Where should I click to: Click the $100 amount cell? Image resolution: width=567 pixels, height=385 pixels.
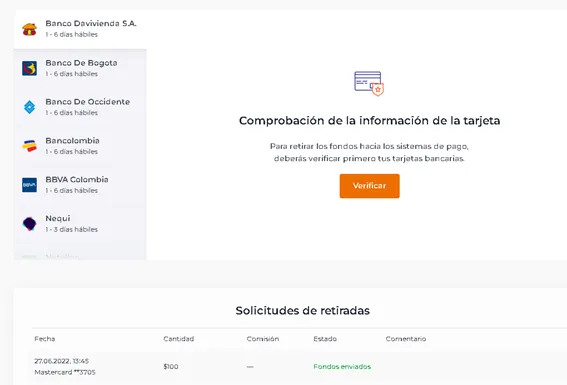[171, 367]
